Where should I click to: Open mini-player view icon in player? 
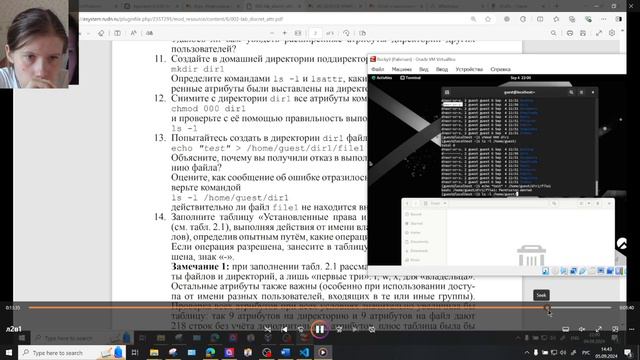coord(615,329)
